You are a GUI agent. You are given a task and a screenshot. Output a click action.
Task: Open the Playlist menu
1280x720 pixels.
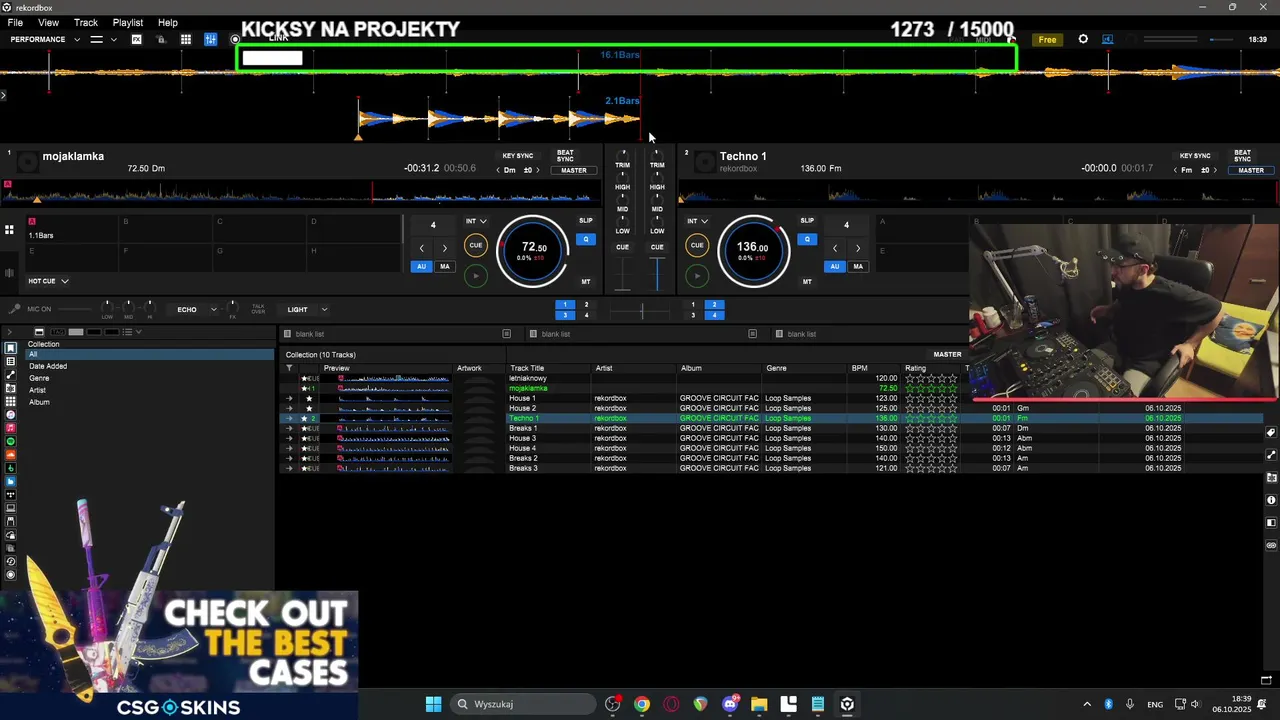(127, 22)
